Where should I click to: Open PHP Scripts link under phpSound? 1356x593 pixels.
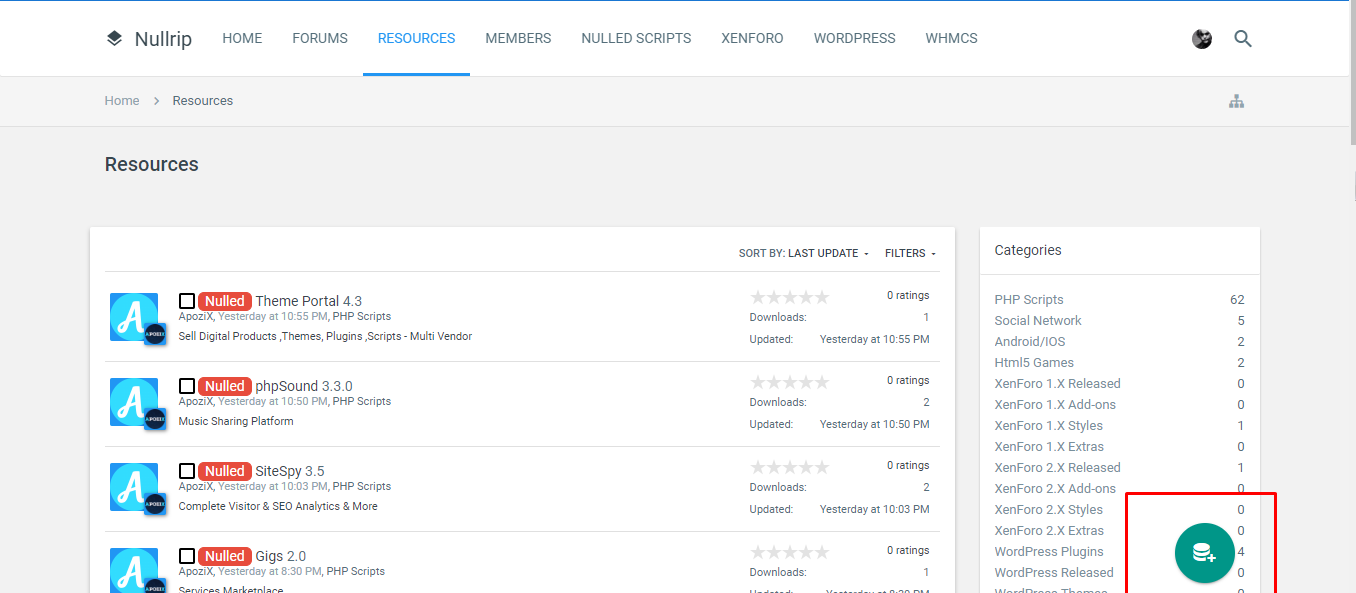click(x=362, y=401)
